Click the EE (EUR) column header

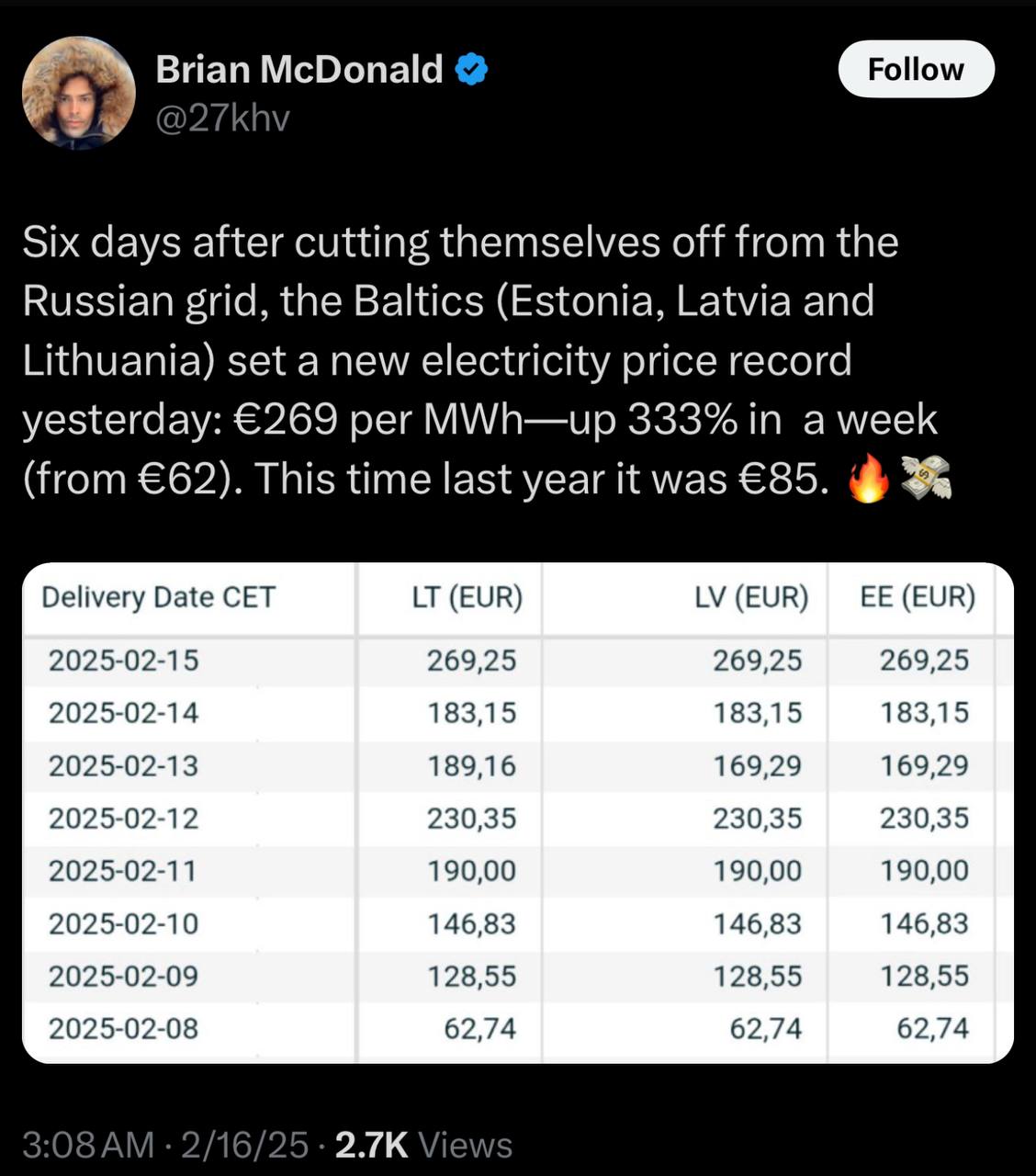(918, 597)
